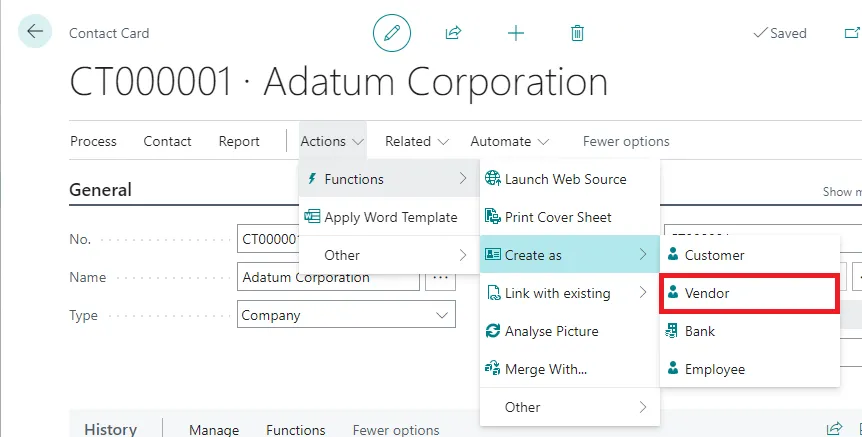Screen dimensions: 862x437
Task: Expand the Functions submenu arrow
Action: tap(463, 178)
